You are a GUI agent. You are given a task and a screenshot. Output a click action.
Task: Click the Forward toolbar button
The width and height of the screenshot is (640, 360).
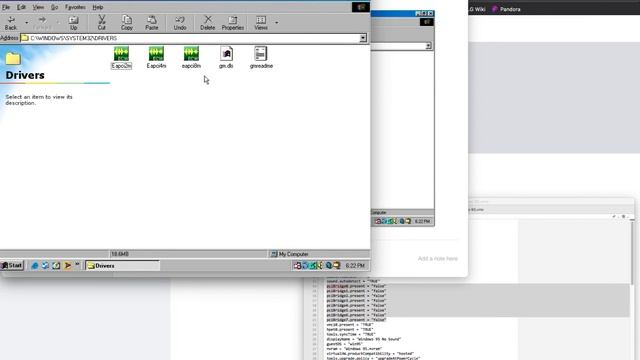(42, 23)
